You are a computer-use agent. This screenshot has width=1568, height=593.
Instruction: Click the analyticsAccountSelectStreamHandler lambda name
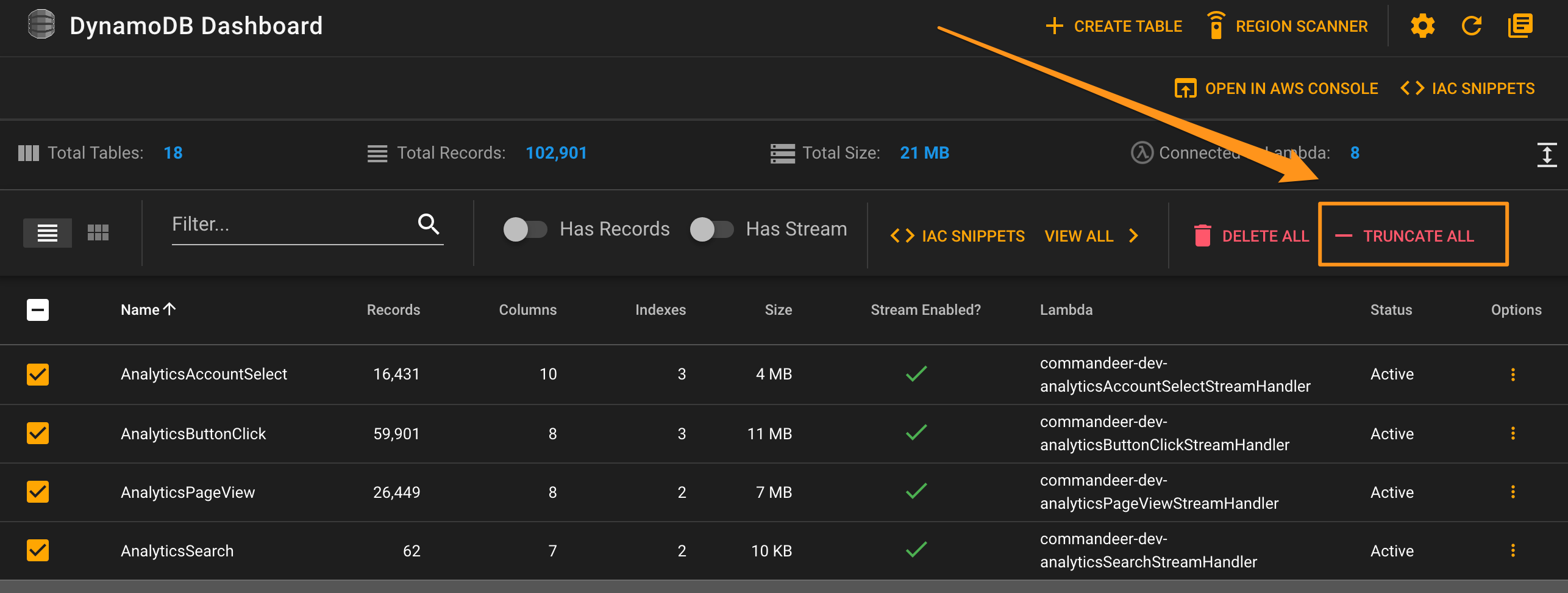pyautogui.click(x=1175, y=375)
